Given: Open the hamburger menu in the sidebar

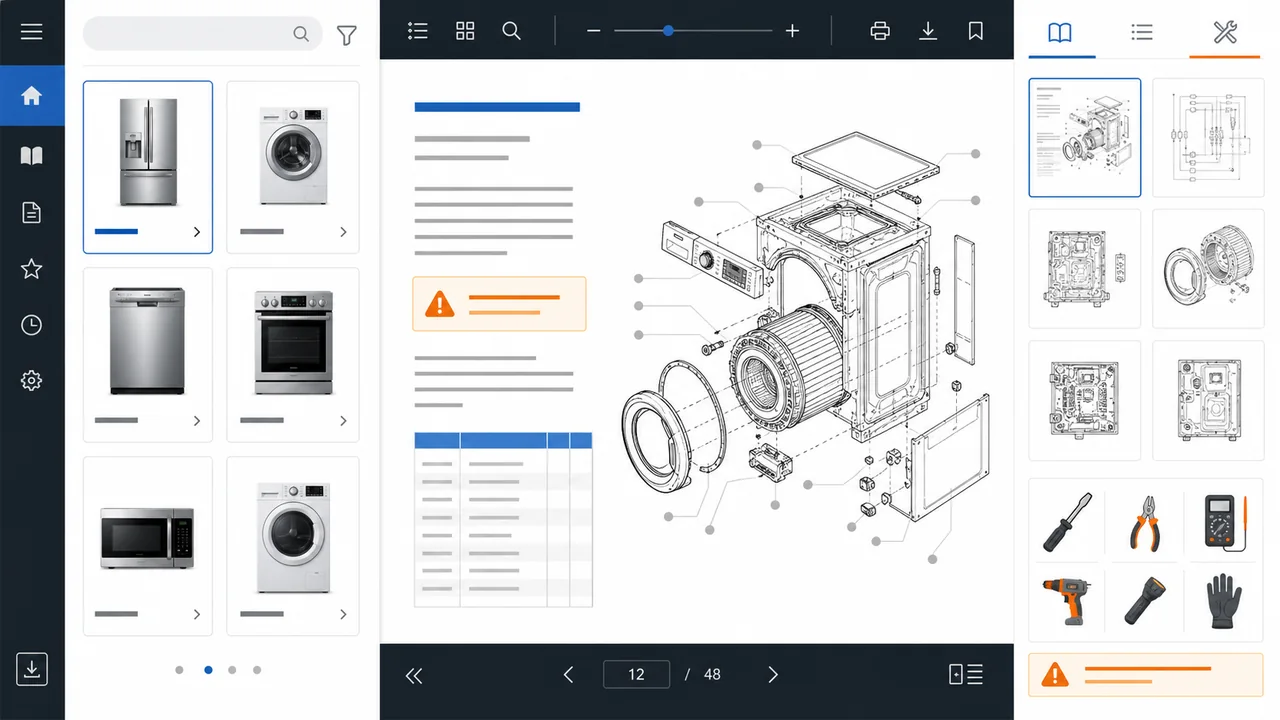Looking at the screenshot, I should (x=32, y=32).
